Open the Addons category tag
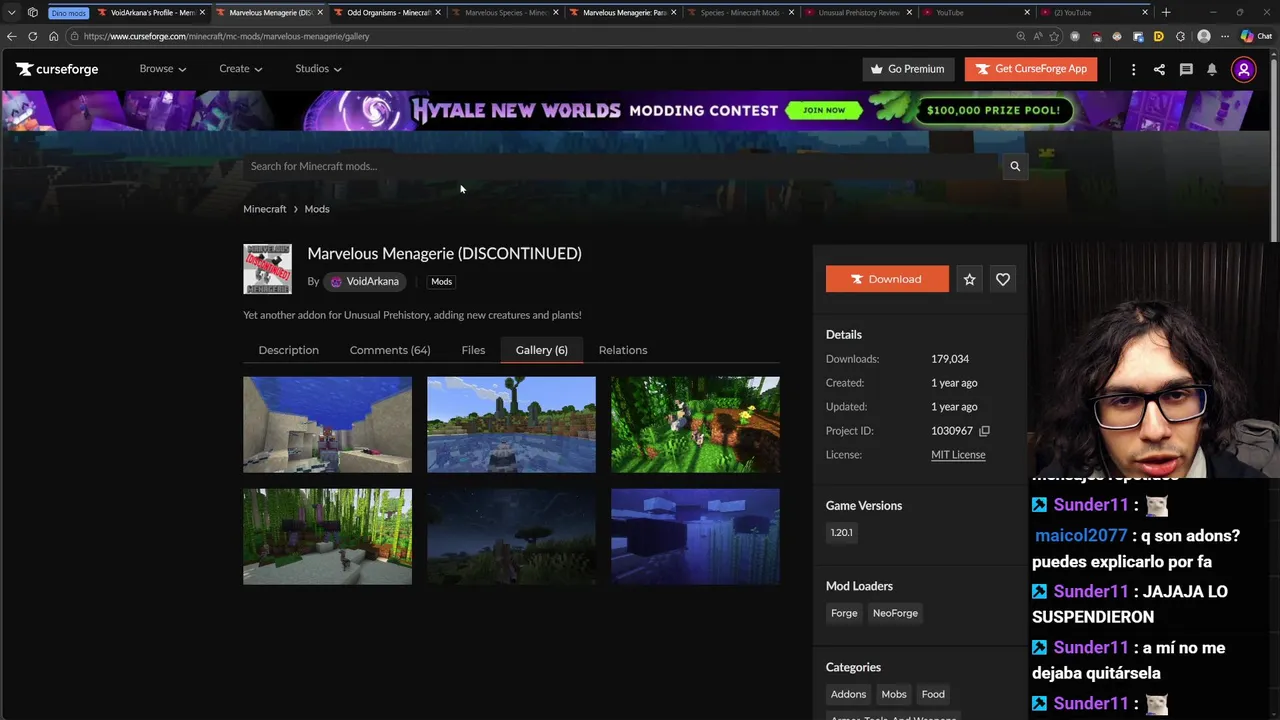This screenshot has width=1280, height=720. point(848,694)
